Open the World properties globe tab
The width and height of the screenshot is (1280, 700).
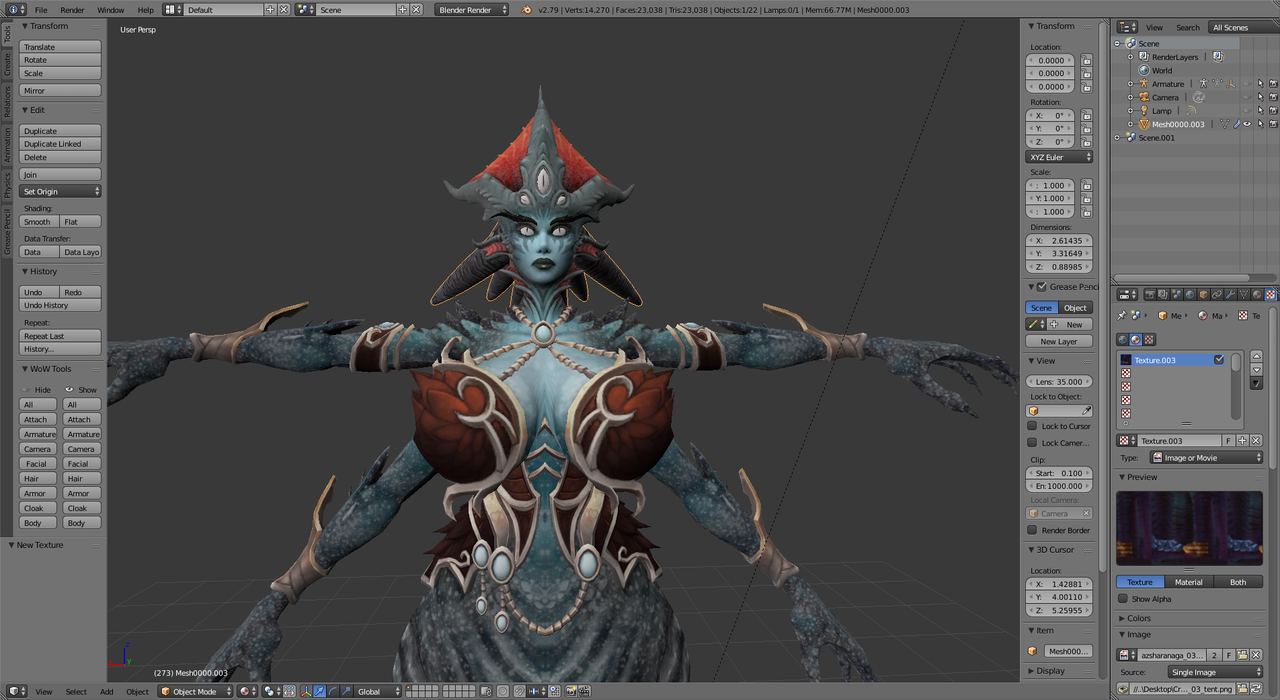click(x=1190, y=294)
